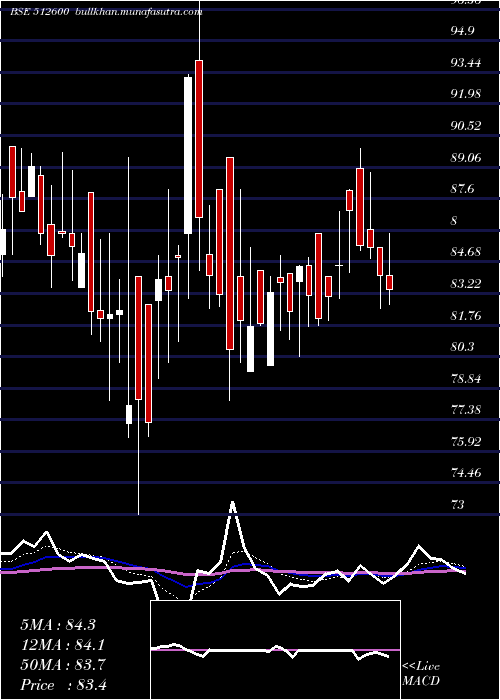Click the 50MA : 83.7 readout
Screen dimensions: 500x700
(x=62, y=665)
